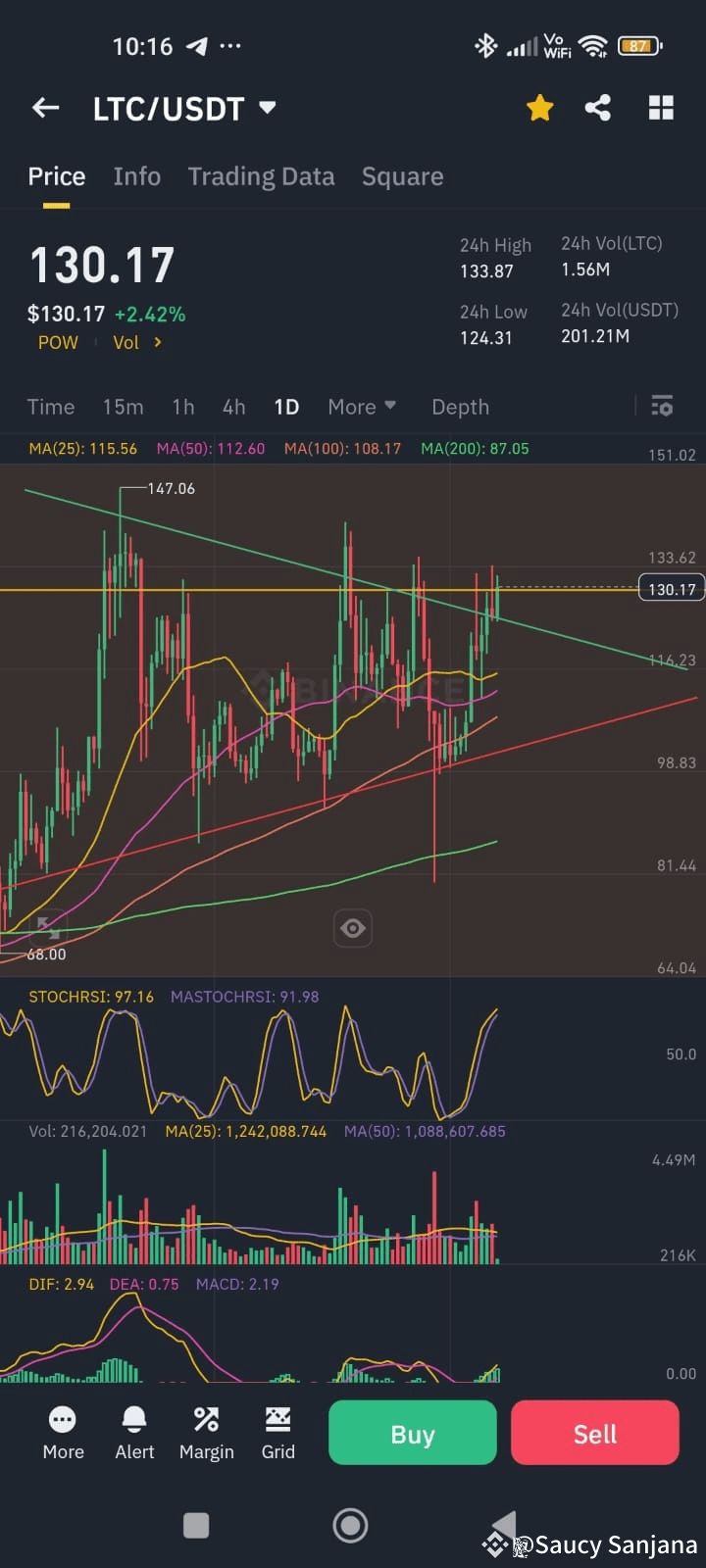This screenshot has width=706, height=1568.
Task: Select the Time chart interval
Action: click(51, 407)
